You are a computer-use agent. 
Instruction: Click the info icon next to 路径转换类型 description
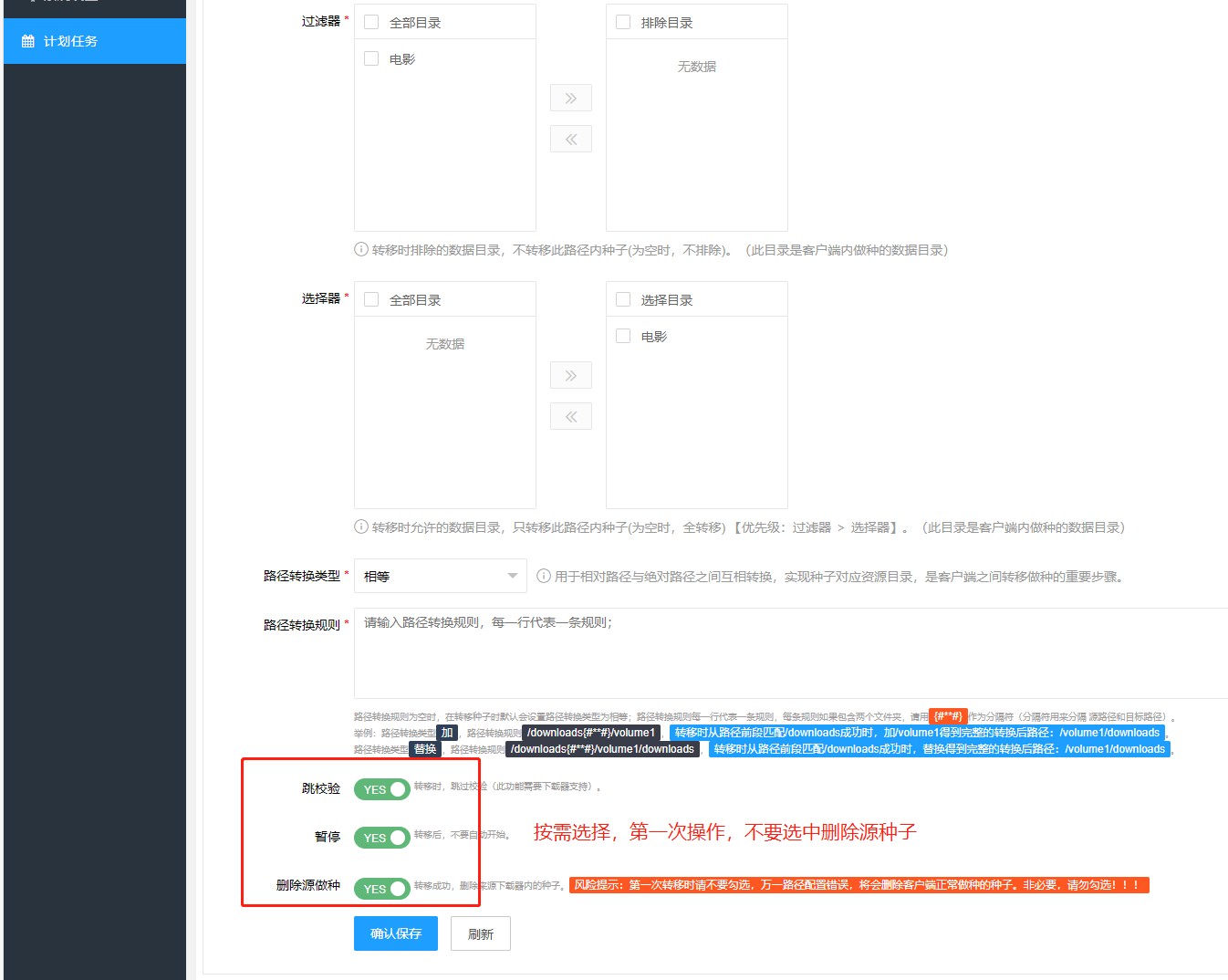click(x=544, y=576)
